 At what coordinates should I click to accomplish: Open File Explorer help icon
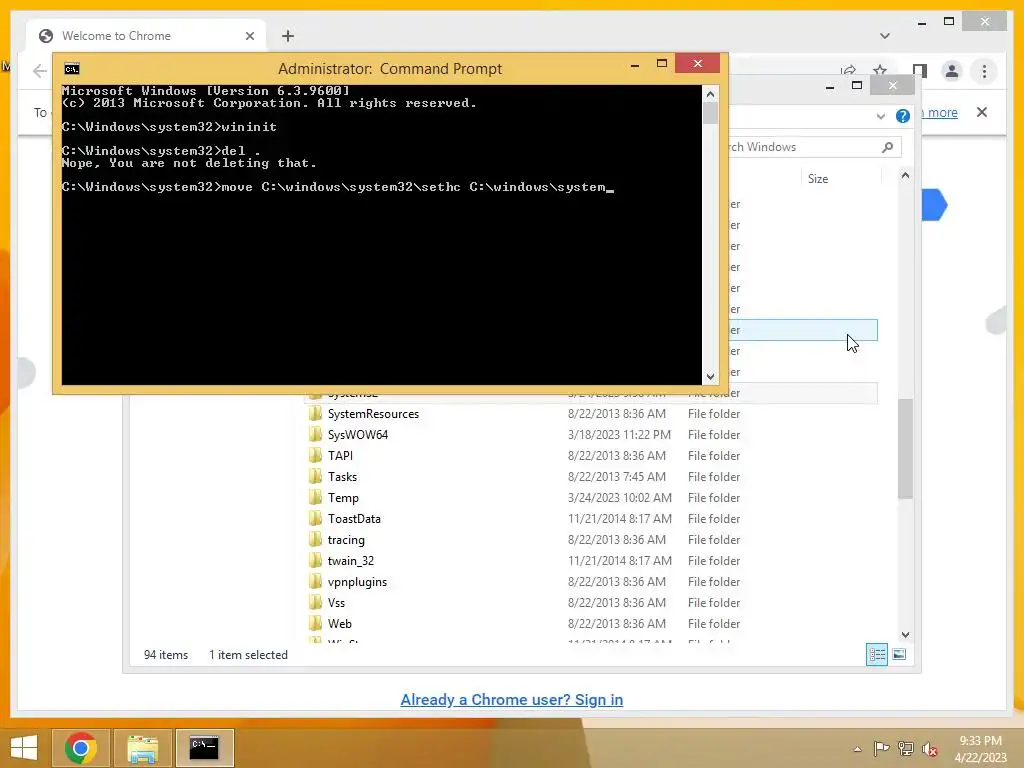click(x=903, y=116)
